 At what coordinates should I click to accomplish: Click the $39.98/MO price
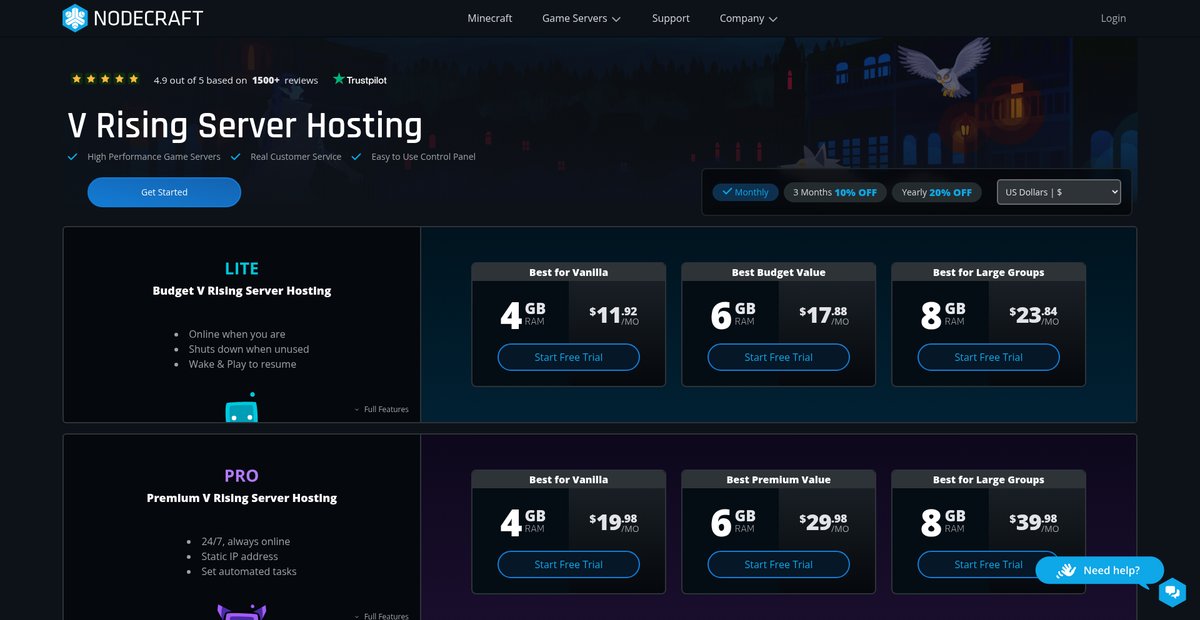1034,522
